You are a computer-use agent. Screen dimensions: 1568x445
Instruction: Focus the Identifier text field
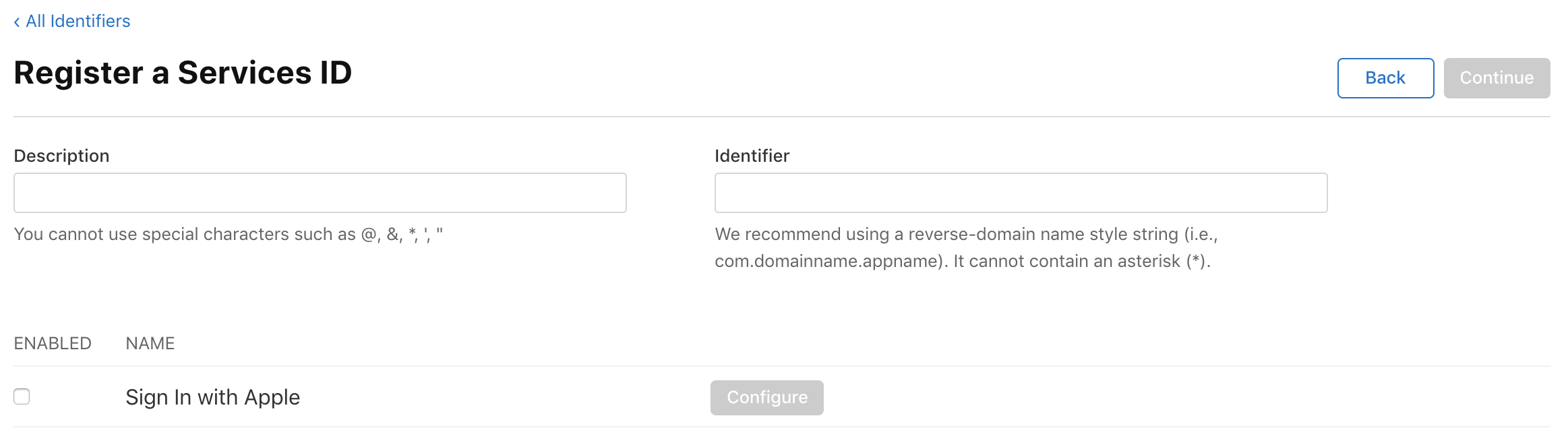click(x=1021, y=193)
